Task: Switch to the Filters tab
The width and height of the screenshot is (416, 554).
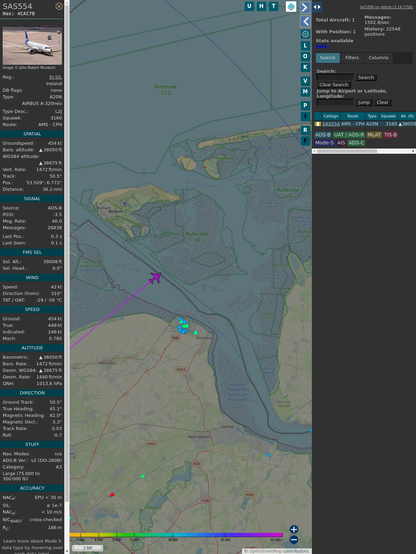Action: pyautogui.click(x=352, y=58)
